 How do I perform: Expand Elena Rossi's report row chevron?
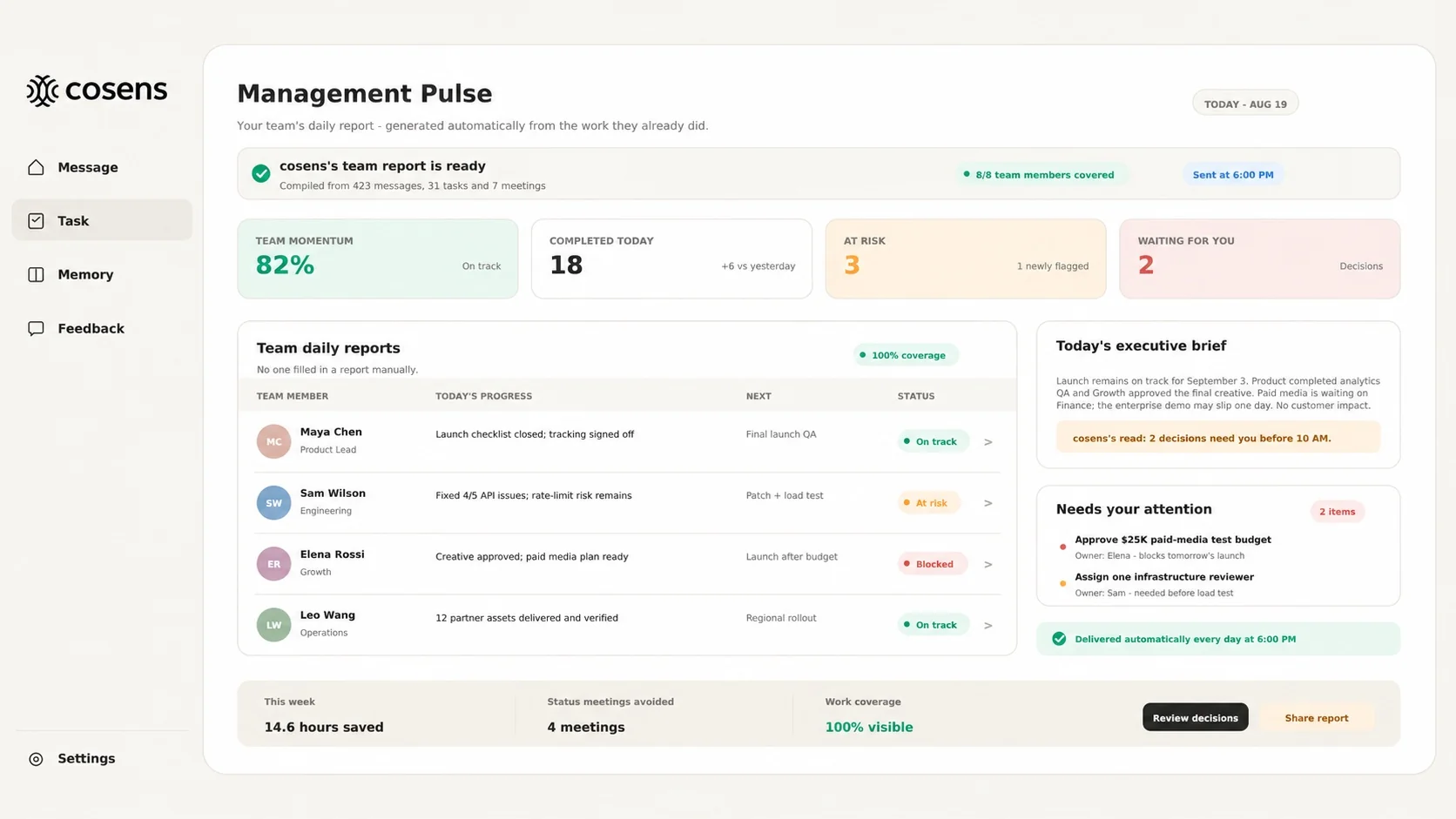pos(988,564)
